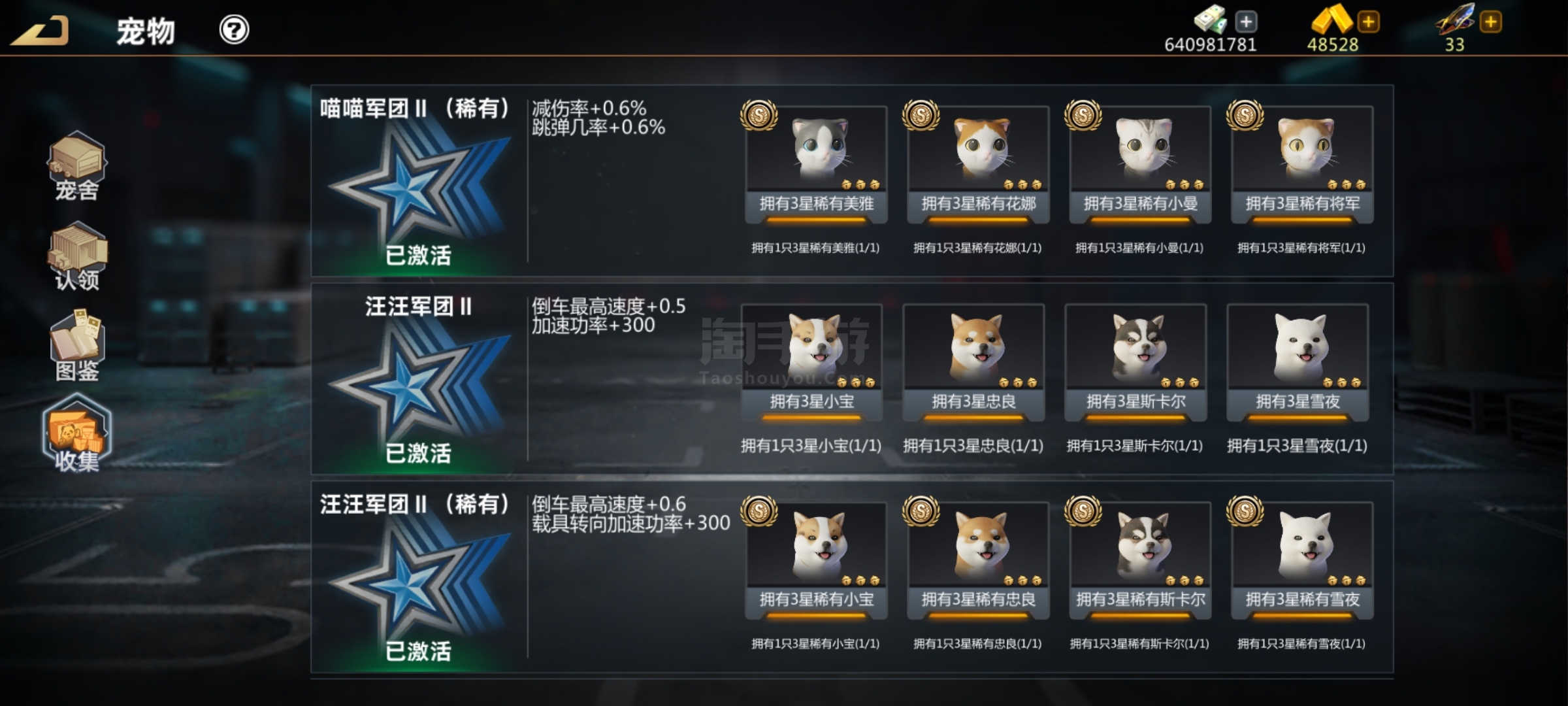Screen dimensions: 1568x706
Task: Select the 拥有3星雪夜 white dog card
Action: (1298, 363)
